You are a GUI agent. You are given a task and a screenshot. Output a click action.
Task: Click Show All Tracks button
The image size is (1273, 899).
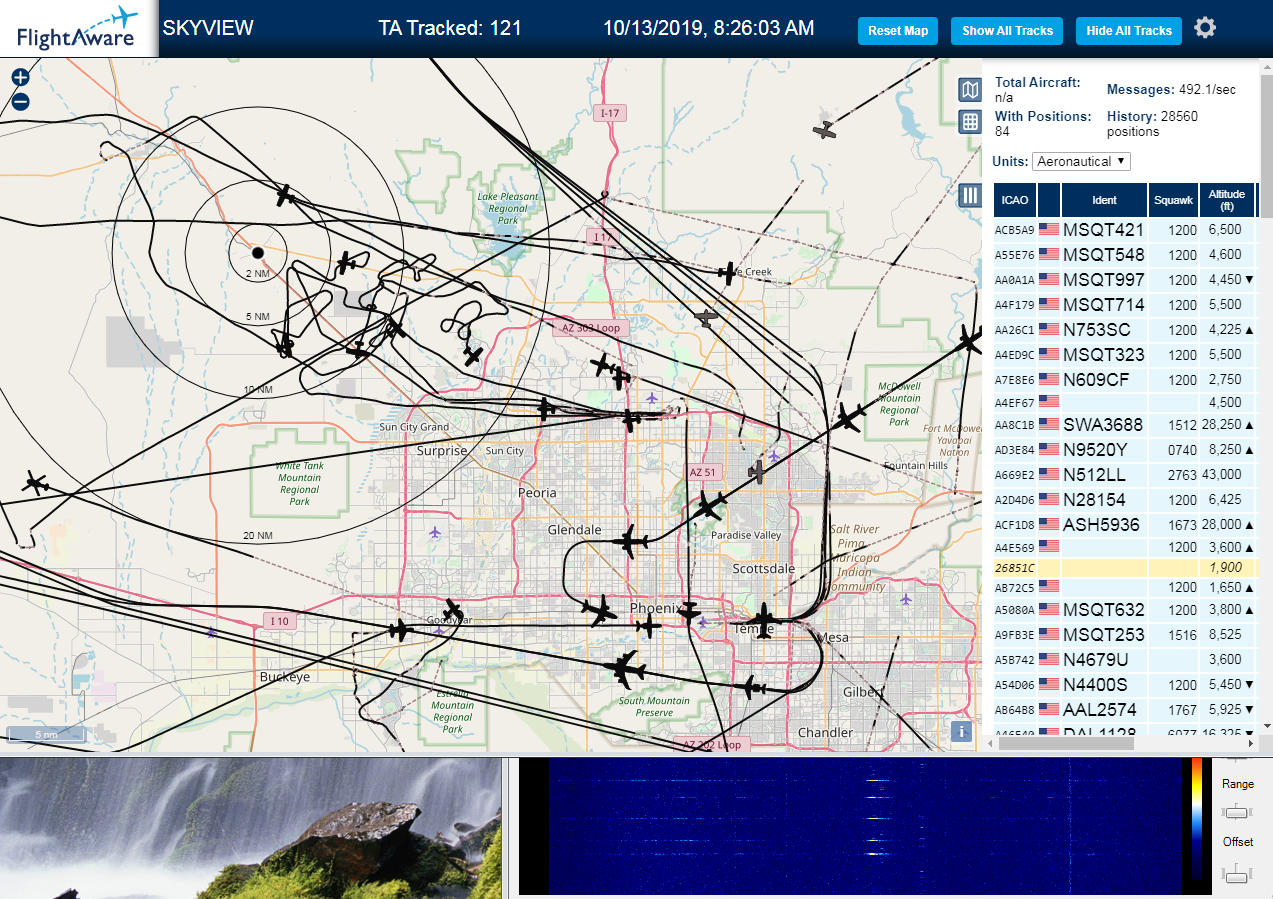pyautogui.click(x=1007, y=31)
